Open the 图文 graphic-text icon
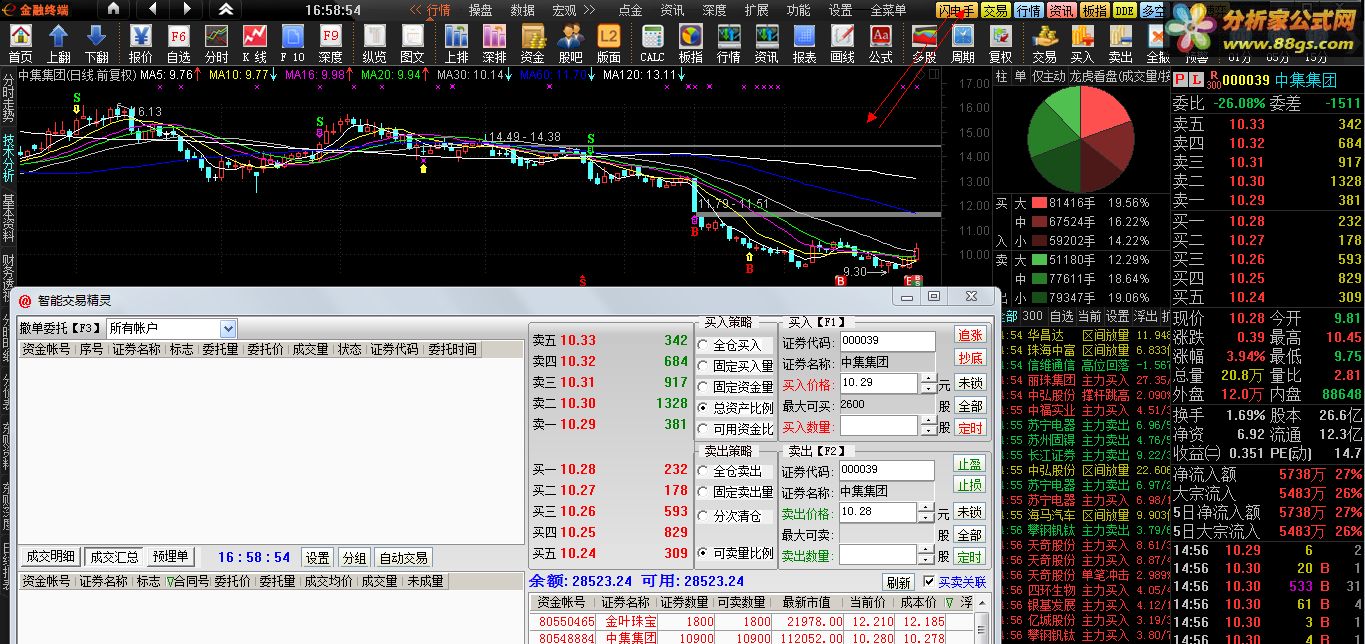This screenshot has height=644, width=1365. point(412,45)
